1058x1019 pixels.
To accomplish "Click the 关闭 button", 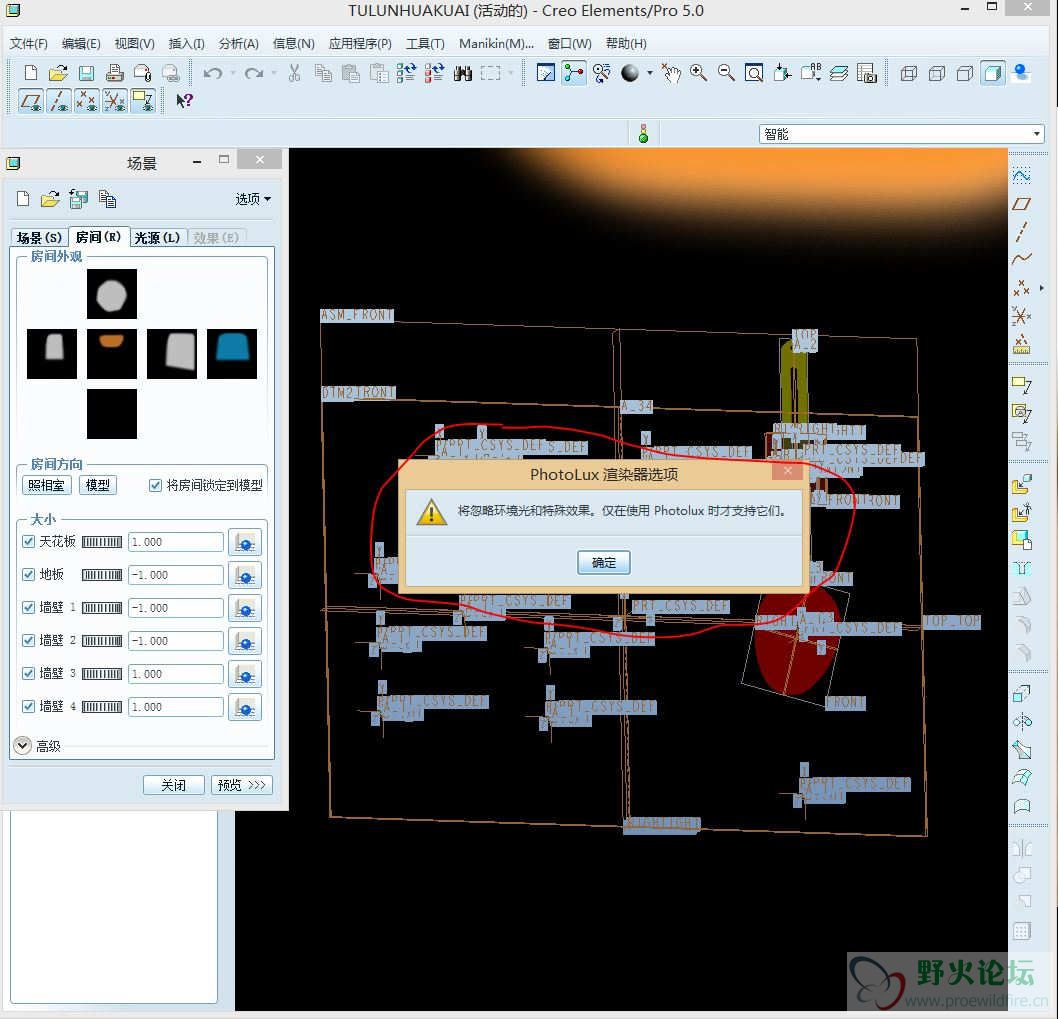I will pos(173,785).
